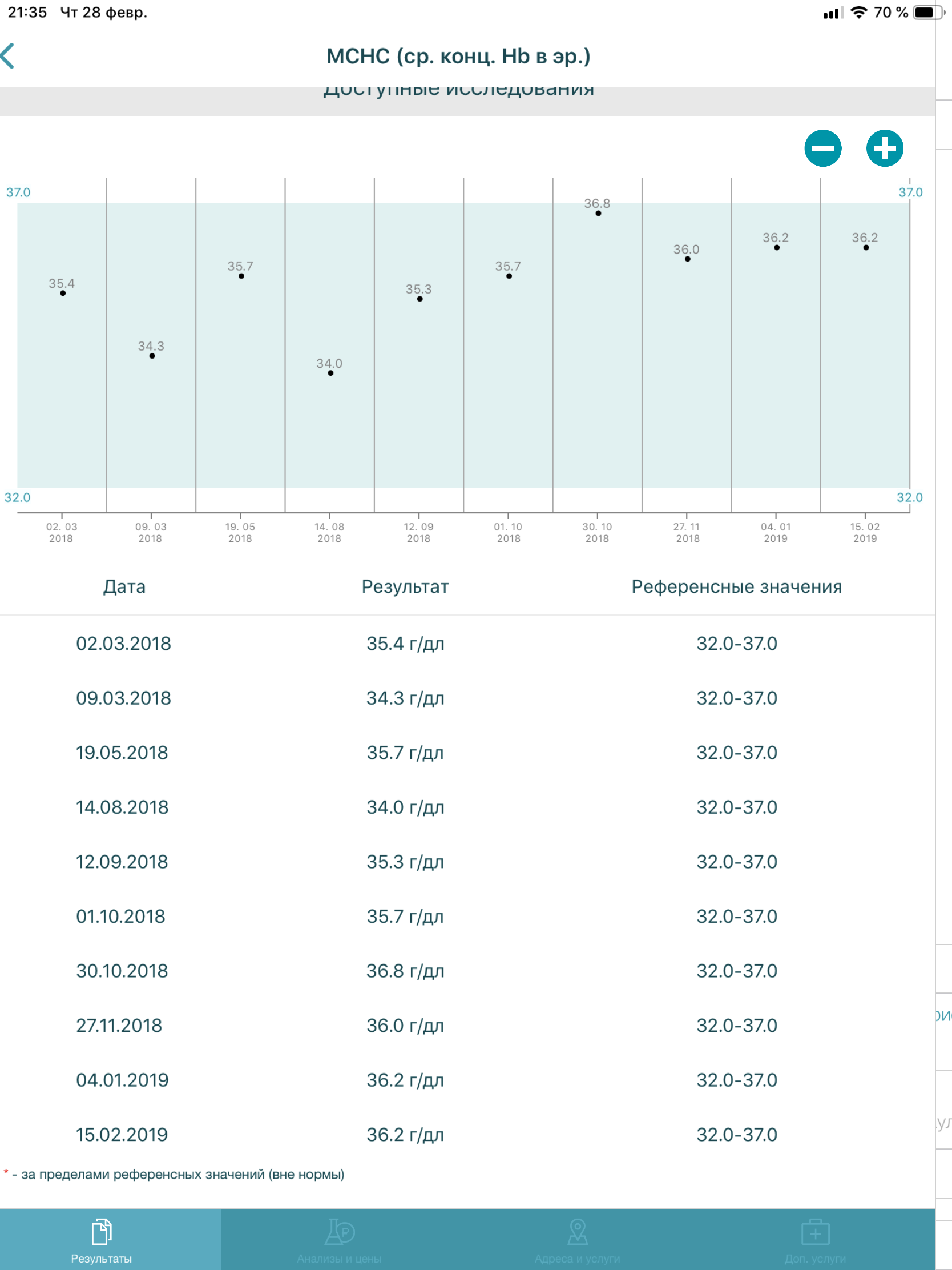Tap the 34.3 data point
Viewport: 952px width, 1270px height.
pyautogui.click(x=152, y=356)
